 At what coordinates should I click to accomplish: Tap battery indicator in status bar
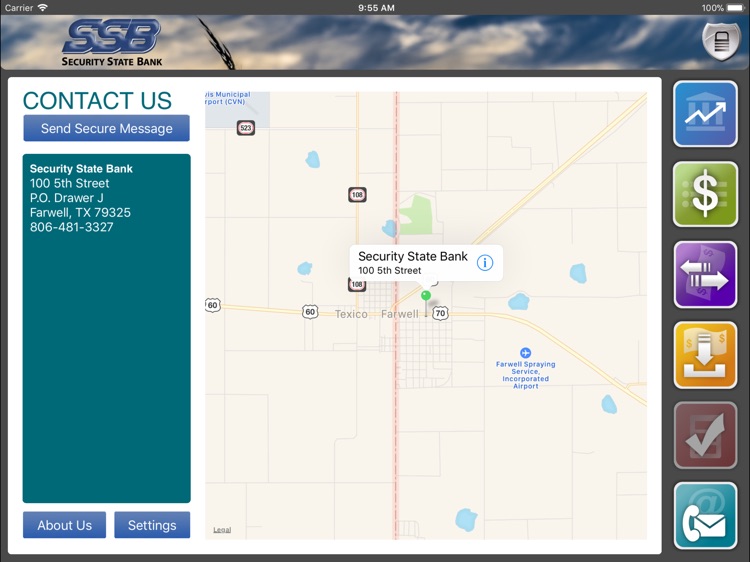[736, 8]
